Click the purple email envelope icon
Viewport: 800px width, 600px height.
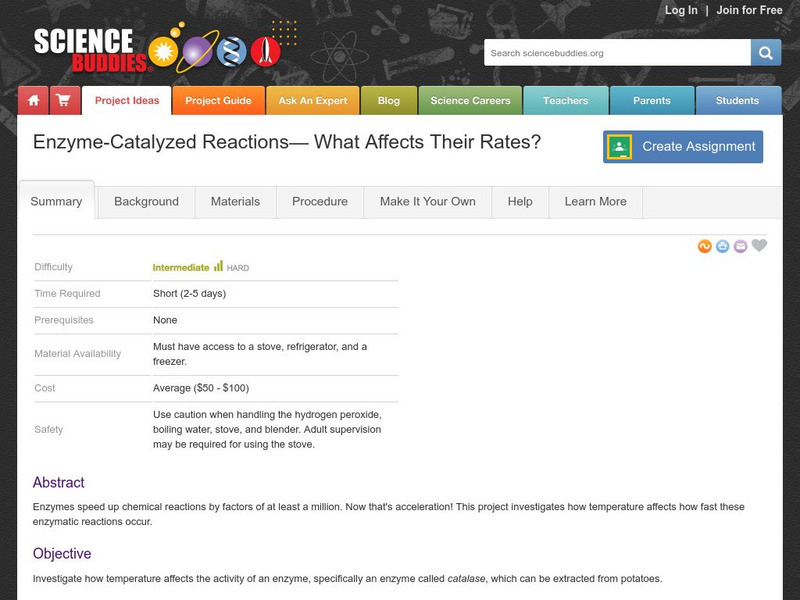(x=740, y=246)
